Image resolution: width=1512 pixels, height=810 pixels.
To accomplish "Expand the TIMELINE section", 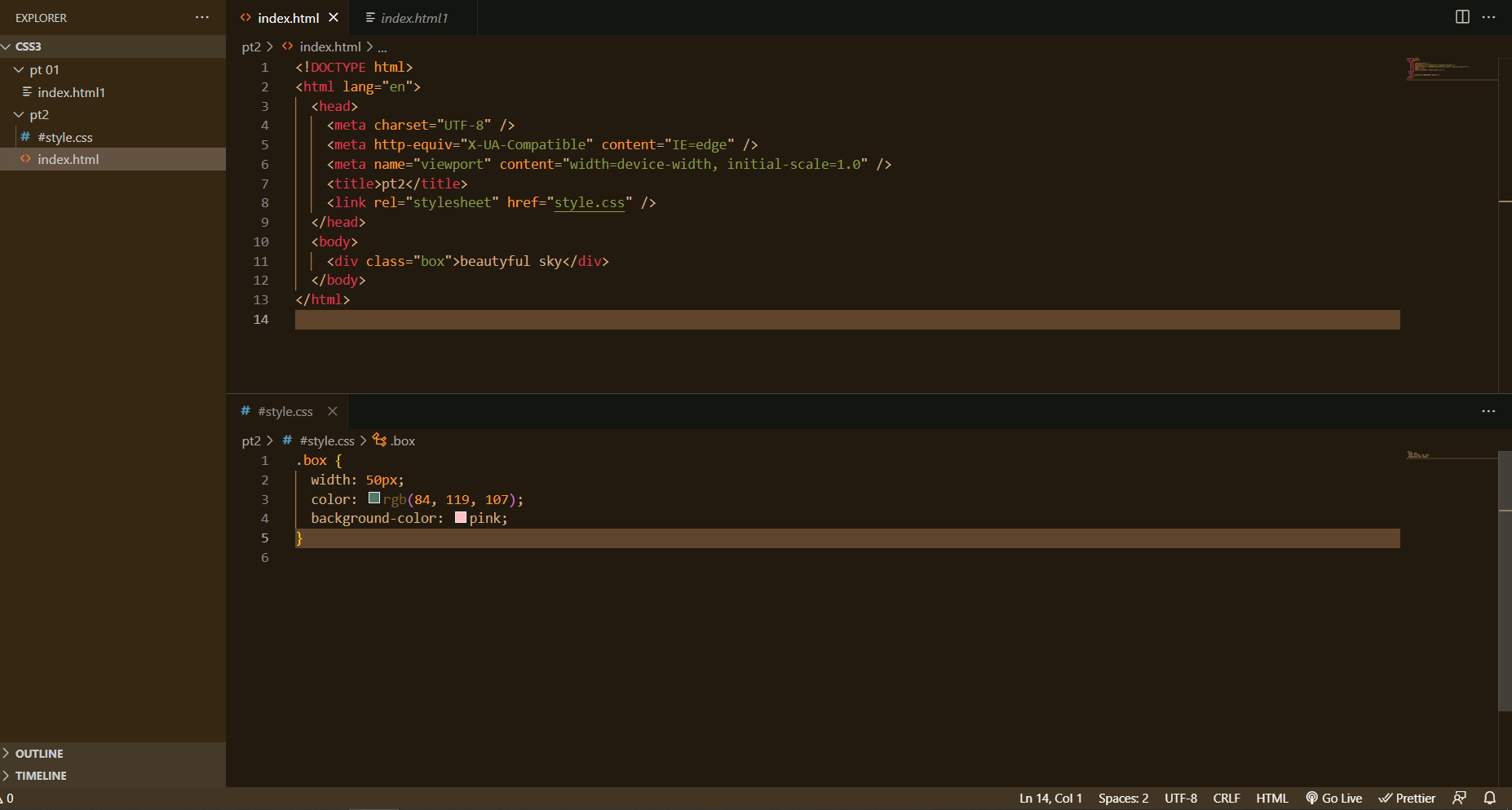I will coord(113,775).
